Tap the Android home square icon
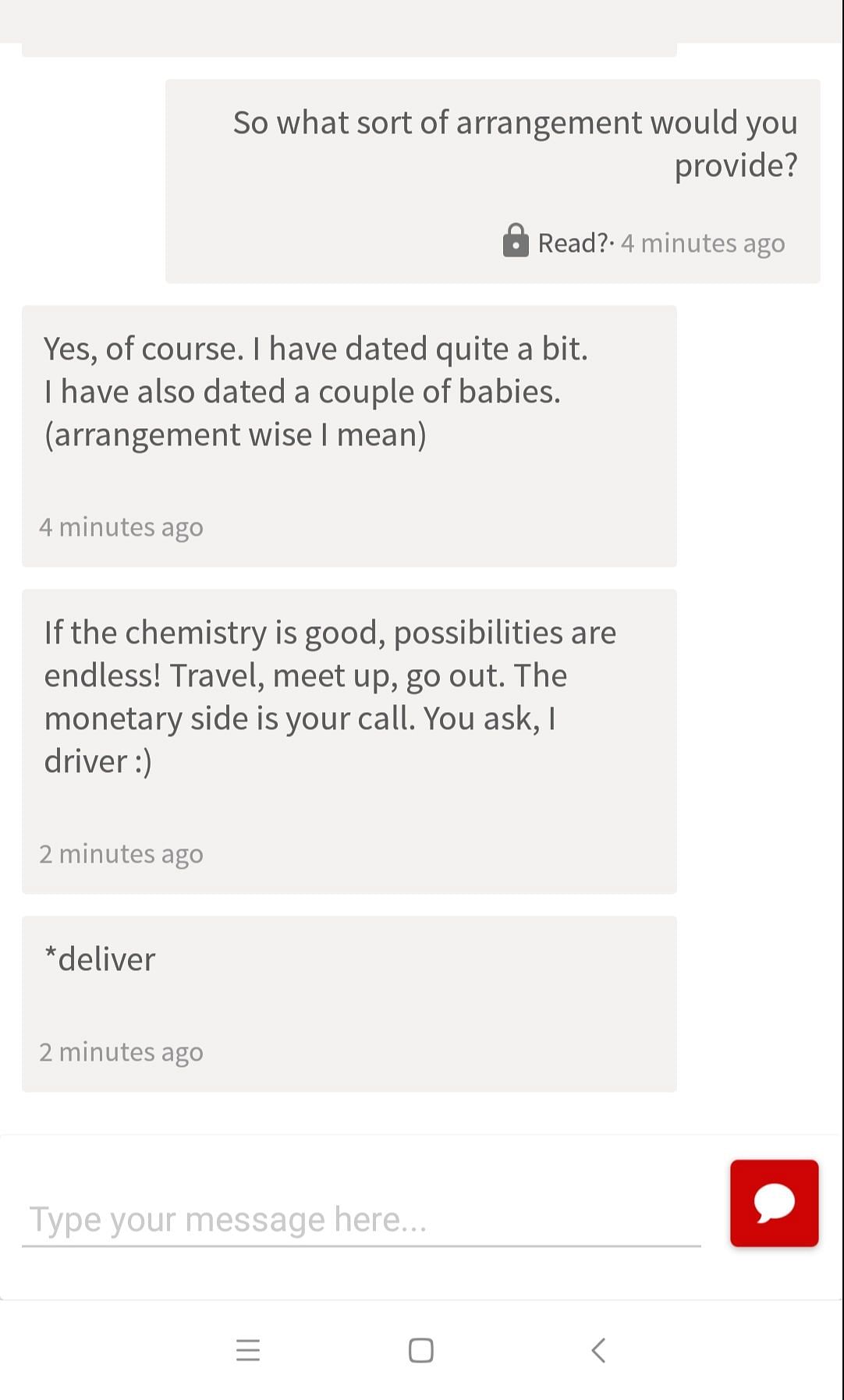The width and height of the screenshot is (844, 1400). coord(421,1350)
